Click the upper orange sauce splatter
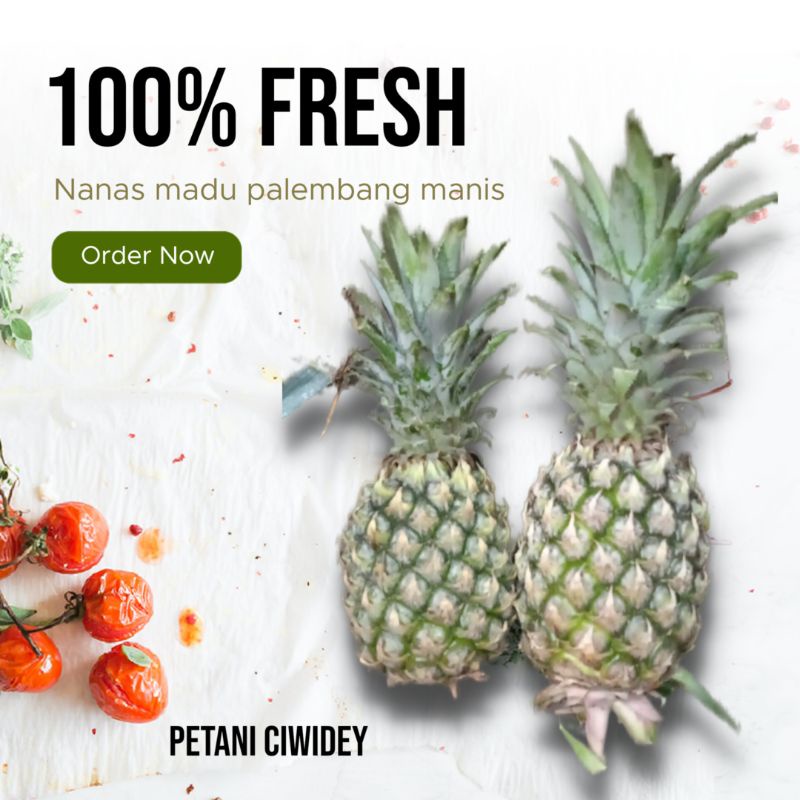 coord(149,545)
